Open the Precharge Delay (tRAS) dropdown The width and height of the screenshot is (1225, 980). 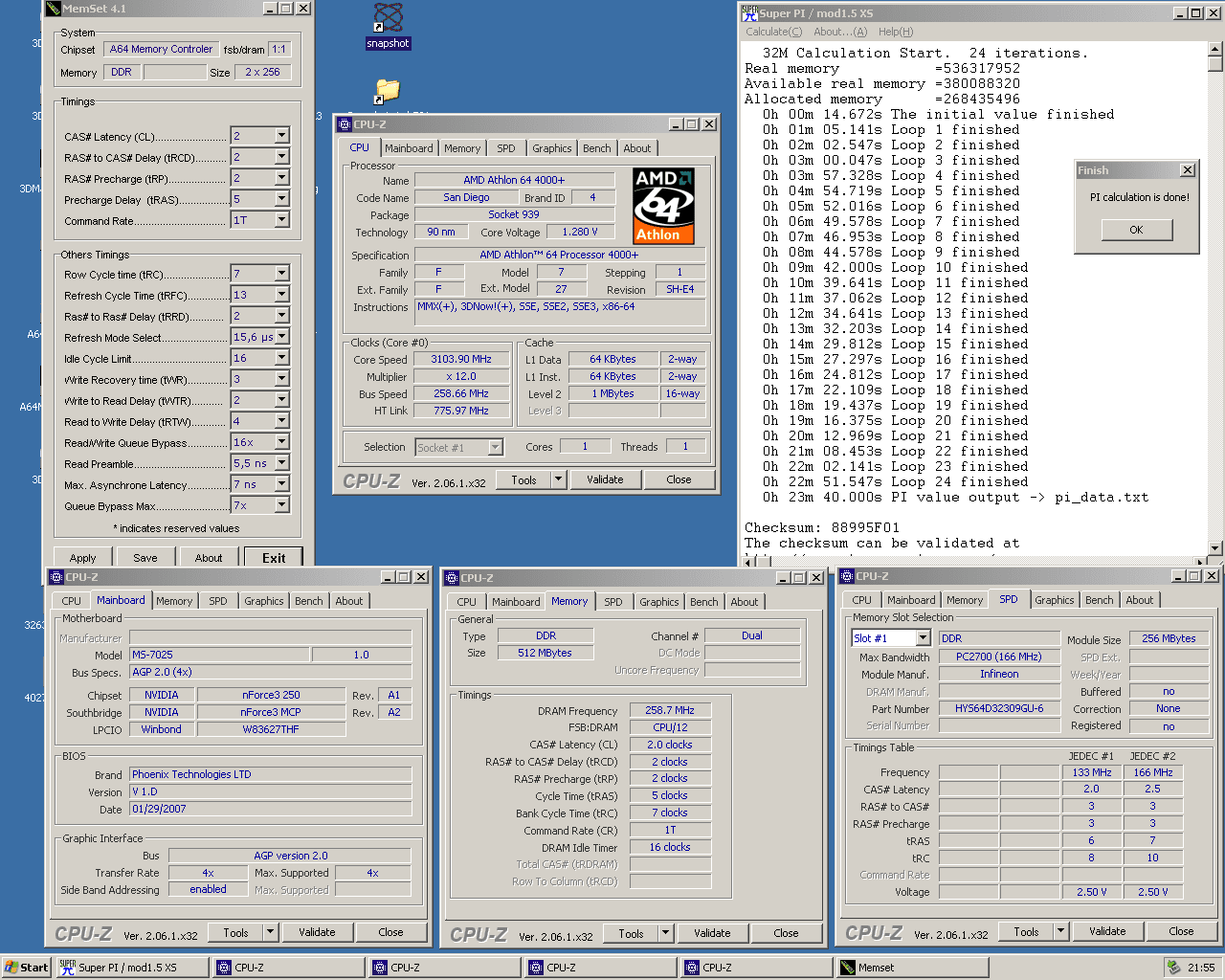(282, 199)
